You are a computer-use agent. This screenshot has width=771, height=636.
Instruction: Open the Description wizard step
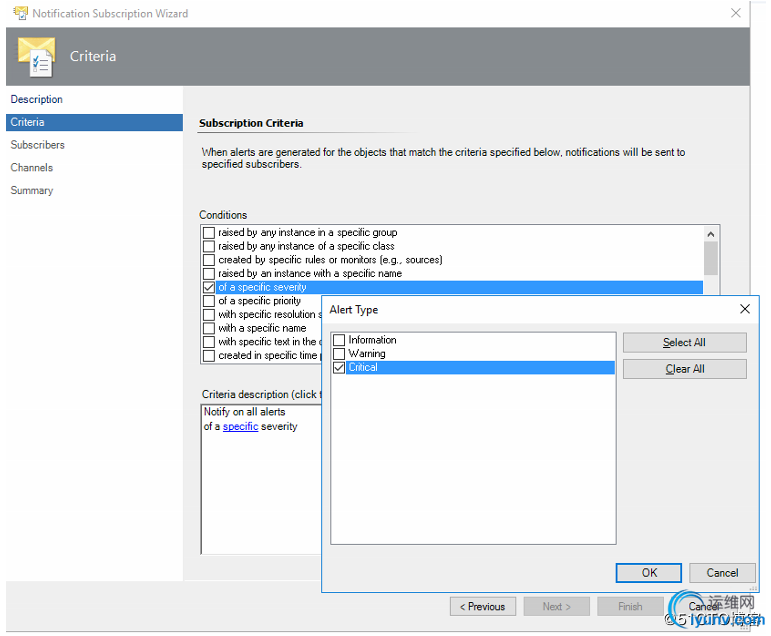(x=36, y=99)
